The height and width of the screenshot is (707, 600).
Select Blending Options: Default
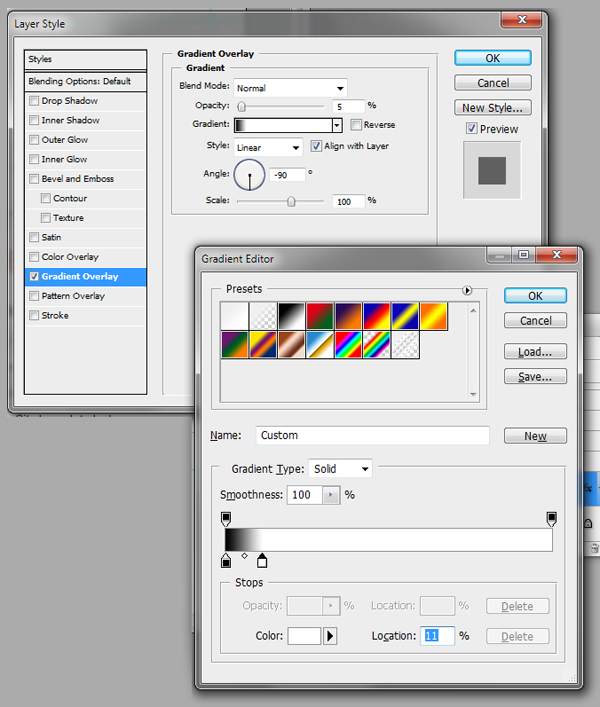pyautogui.click(x=86, y=82)
